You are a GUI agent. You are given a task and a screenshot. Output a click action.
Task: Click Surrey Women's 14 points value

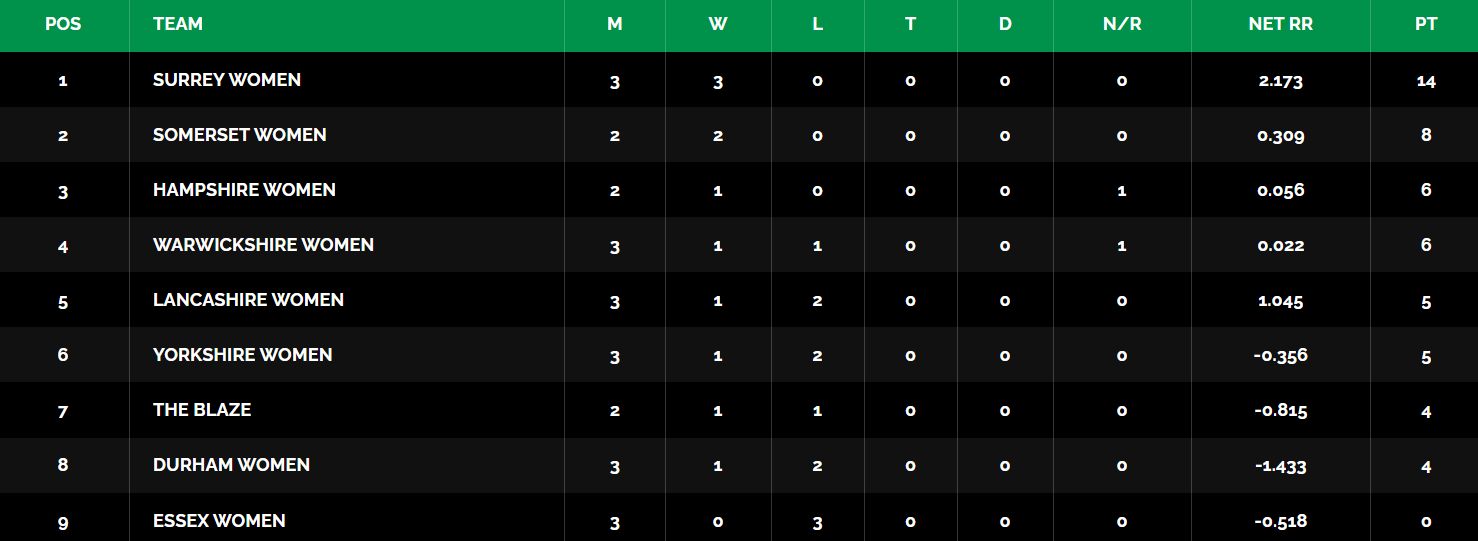(1426, 81)
